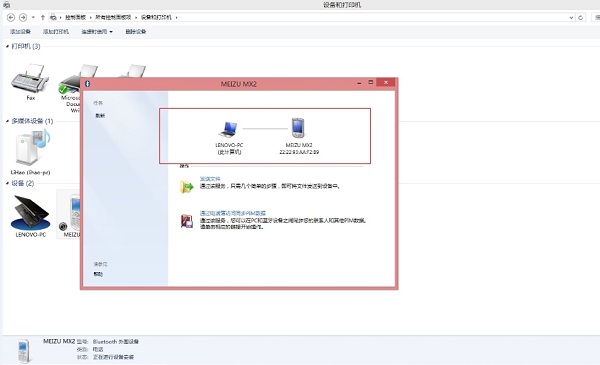
Task: Open 连接时使用 dropdown in toolbar
Action: (x=97, y=32)
